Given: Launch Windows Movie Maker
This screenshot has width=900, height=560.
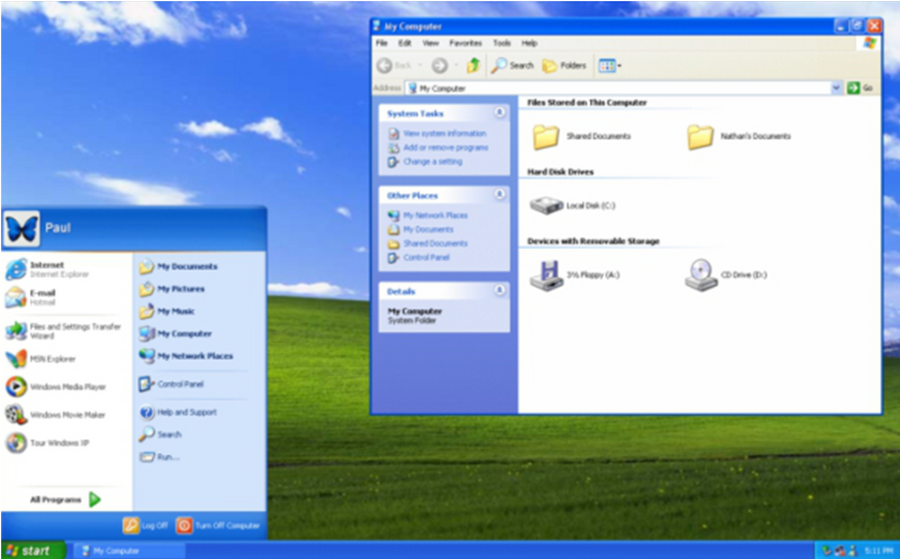Looking at the screenshot, I should 56,414.
